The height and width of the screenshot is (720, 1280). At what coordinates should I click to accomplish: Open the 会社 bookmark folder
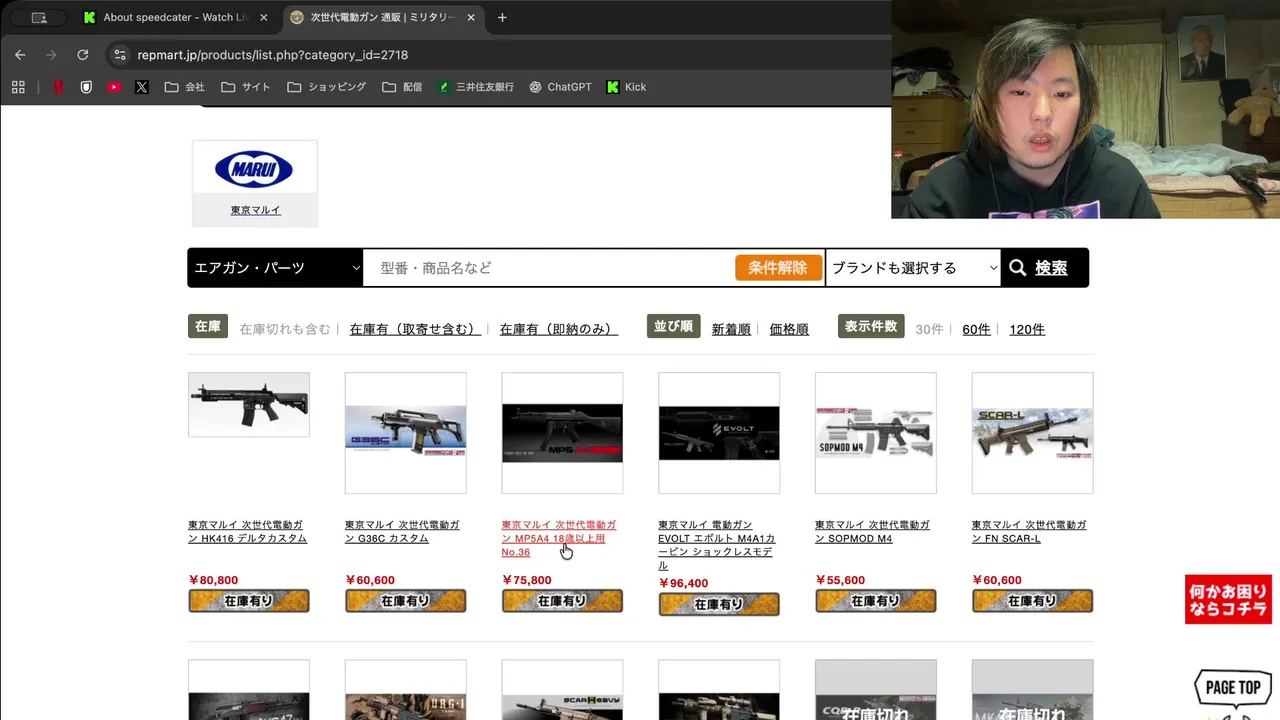pyautogui.click(x=185, y=87)
